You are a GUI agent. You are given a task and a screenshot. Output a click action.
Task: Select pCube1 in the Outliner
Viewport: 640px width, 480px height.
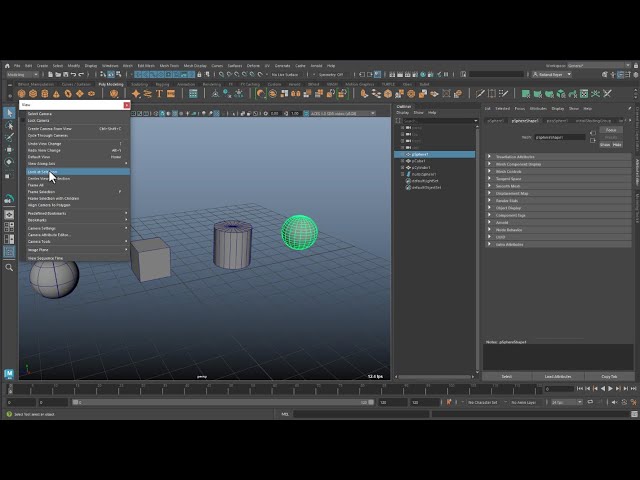[x=418, y=161]
